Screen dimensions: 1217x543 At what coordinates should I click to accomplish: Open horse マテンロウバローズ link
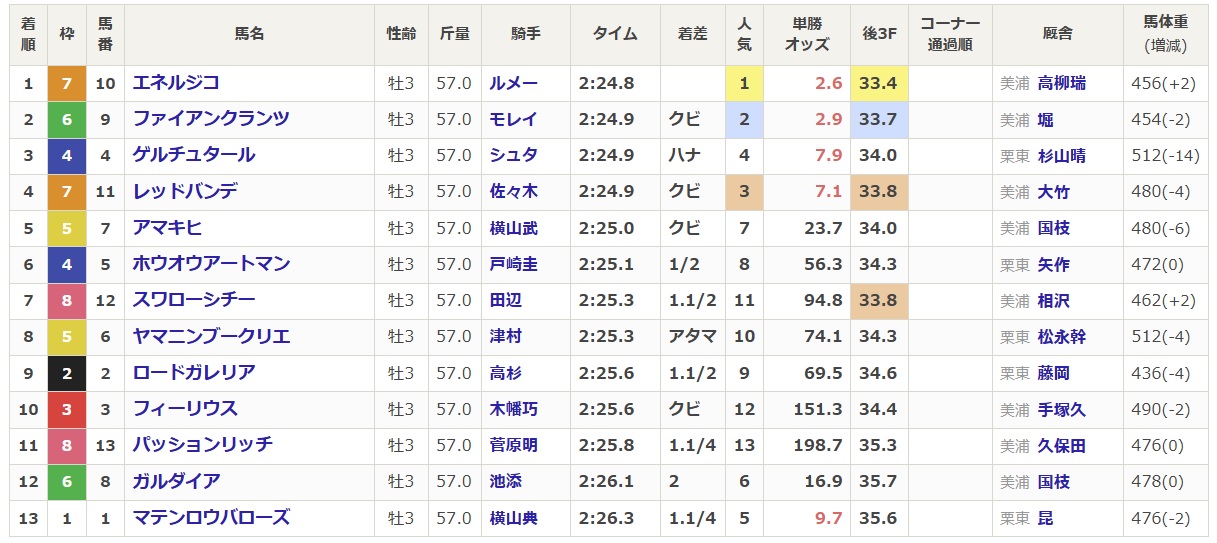point(211,518)
